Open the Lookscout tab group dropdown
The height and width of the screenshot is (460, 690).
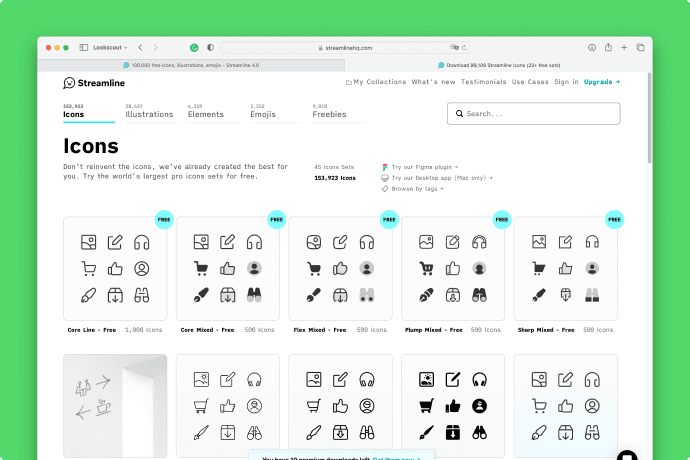click(110, 48)
